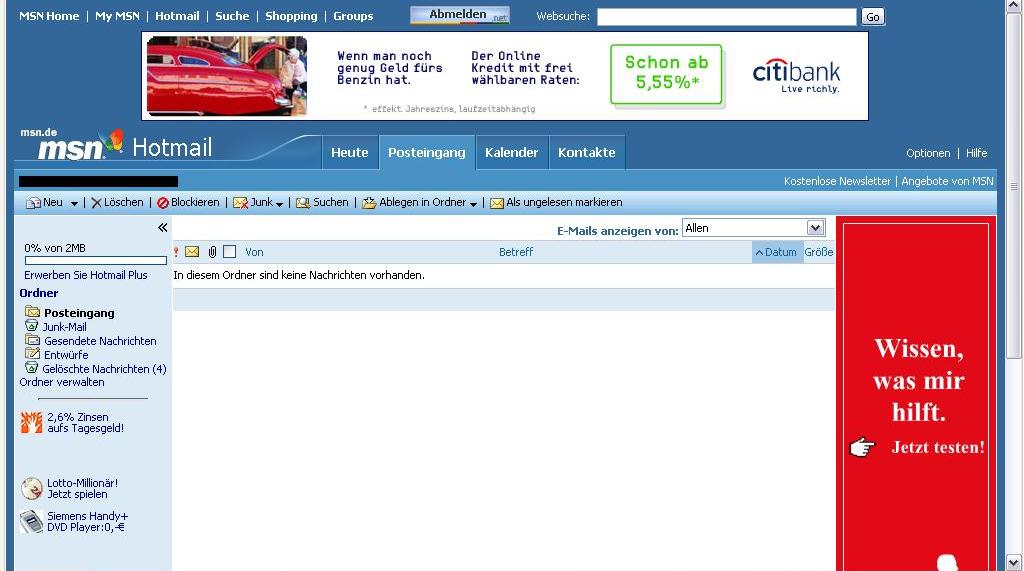Open Hotmail link in top navigation
1024x571 pixels.
coord(177,16)
